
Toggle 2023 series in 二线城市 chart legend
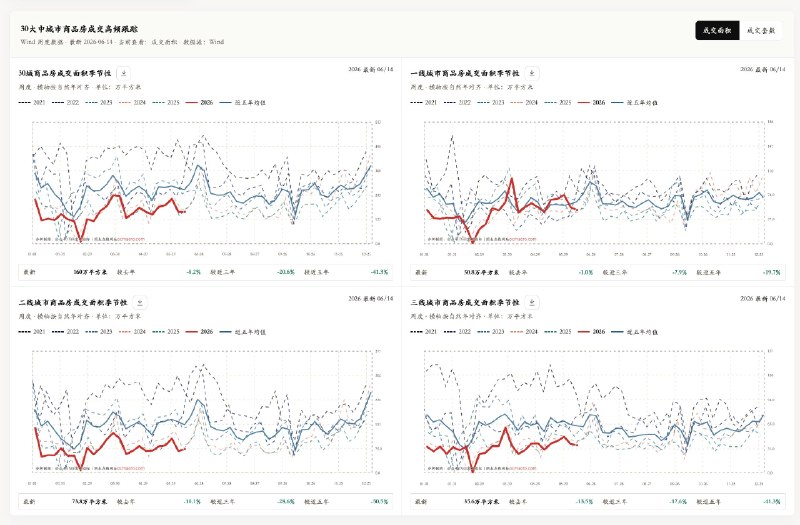99,332
